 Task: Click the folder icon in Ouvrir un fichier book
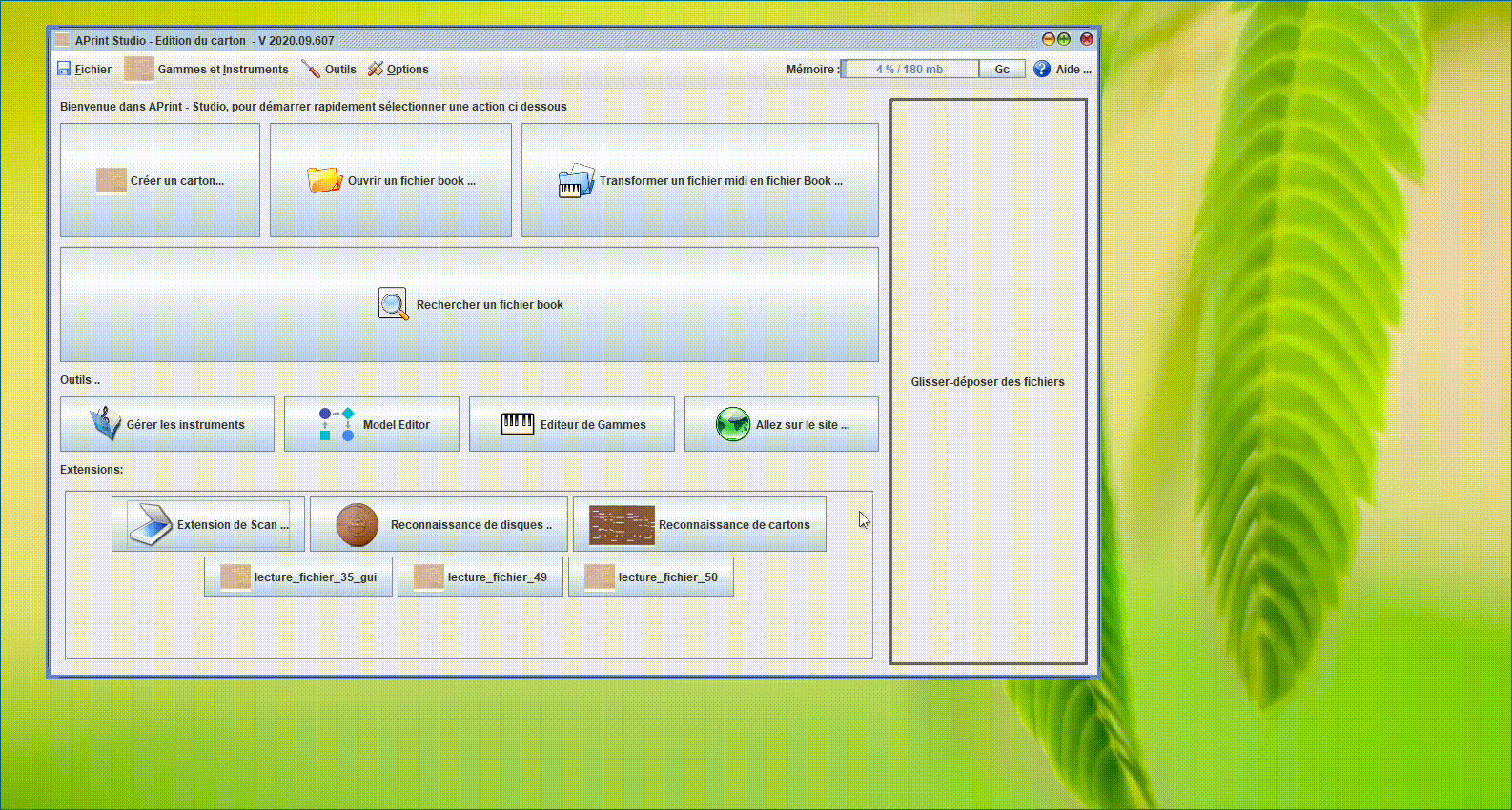coord(324,179)
